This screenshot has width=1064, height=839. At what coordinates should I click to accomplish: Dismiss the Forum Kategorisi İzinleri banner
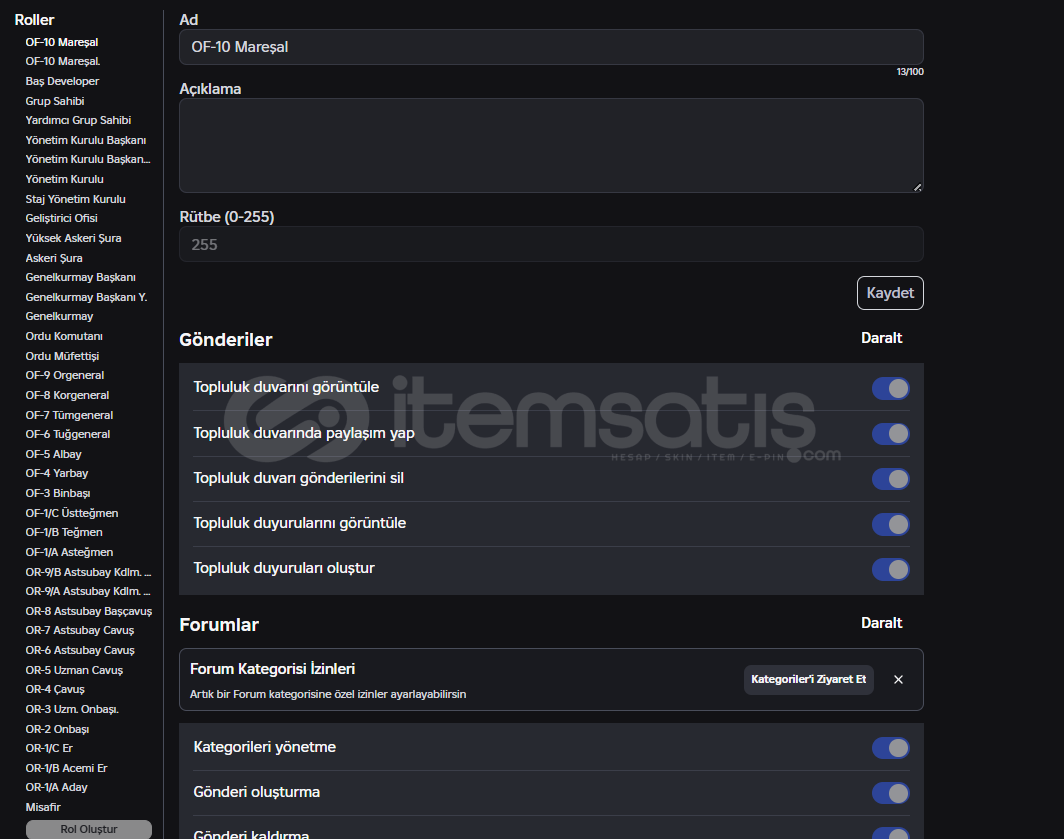point(898,680)
